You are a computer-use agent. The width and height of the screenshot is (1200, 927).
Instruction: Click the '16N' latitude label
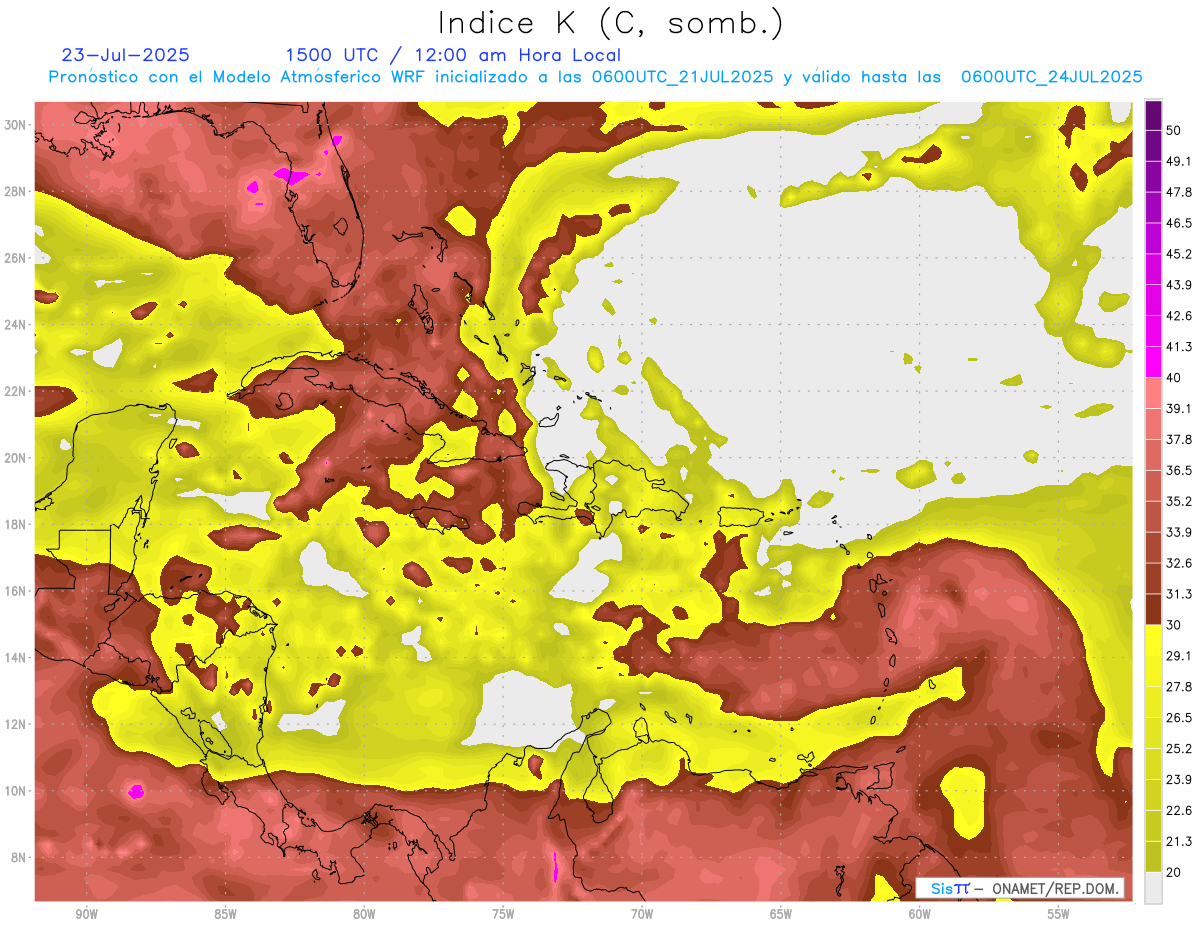(x=14, y=591)
